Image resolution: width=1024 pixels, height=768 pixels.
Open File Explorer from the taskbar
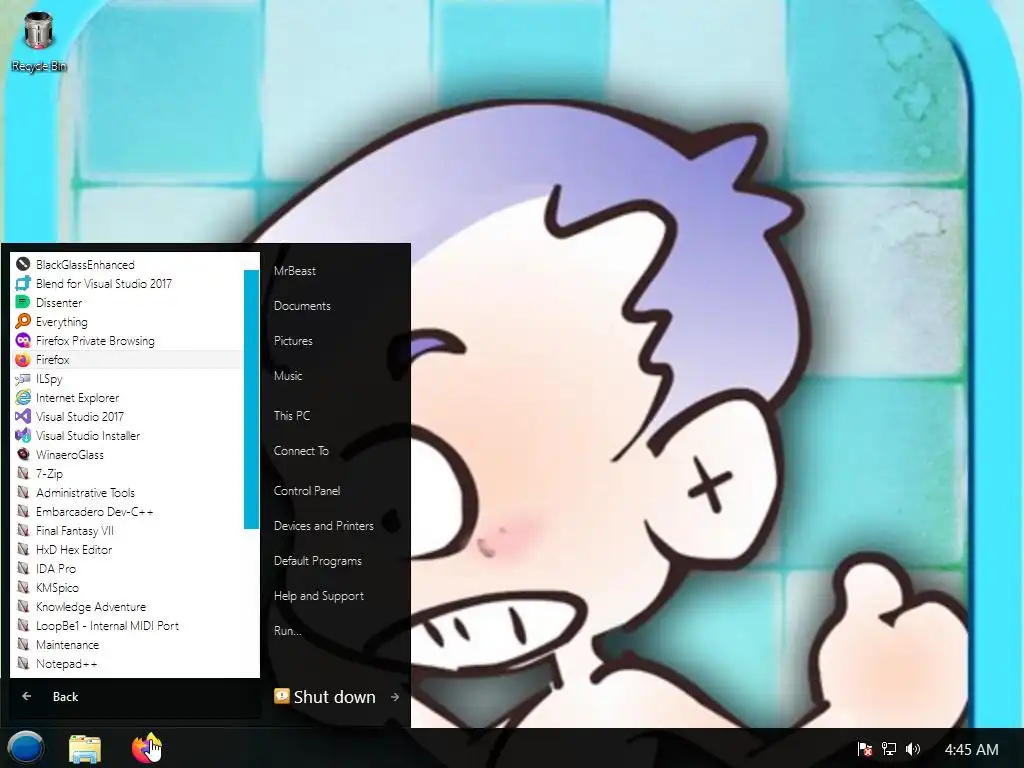pos(85,748)
